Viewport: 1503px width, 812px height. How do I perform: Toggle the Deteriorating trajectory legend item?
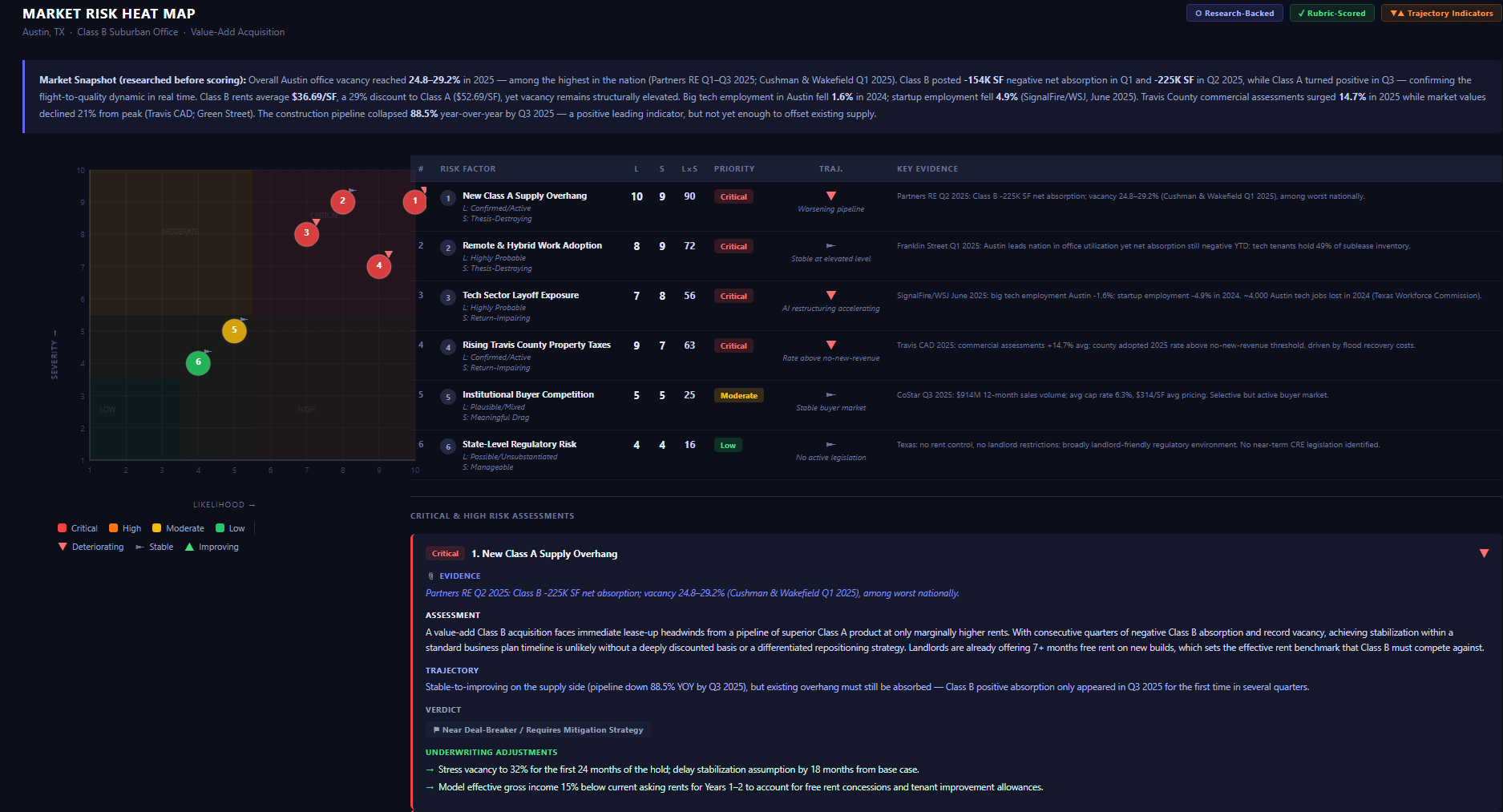click(x=91, y=547)
